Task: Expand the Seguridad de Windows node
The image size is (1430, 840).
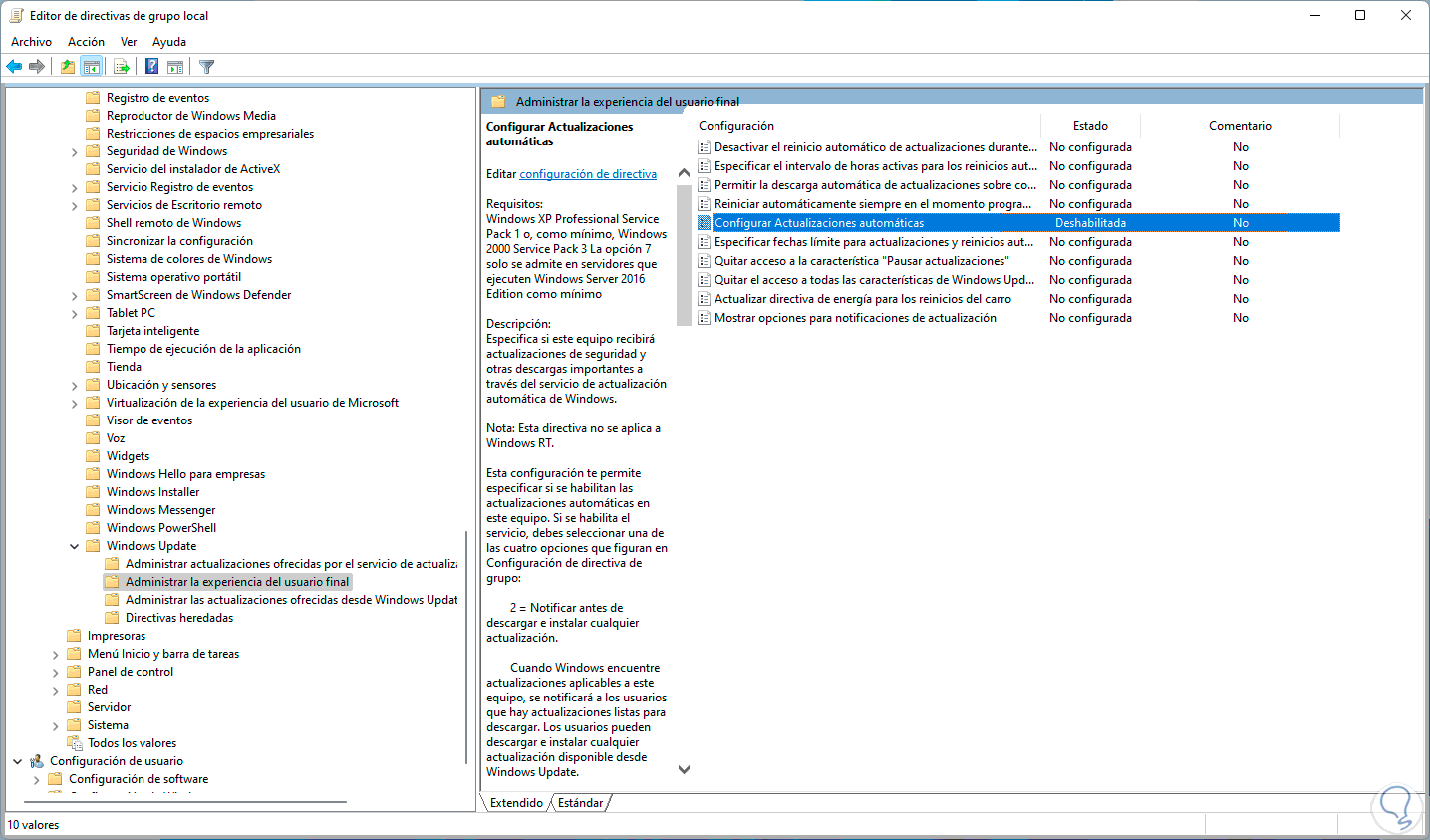Action: tap(75, 151)
